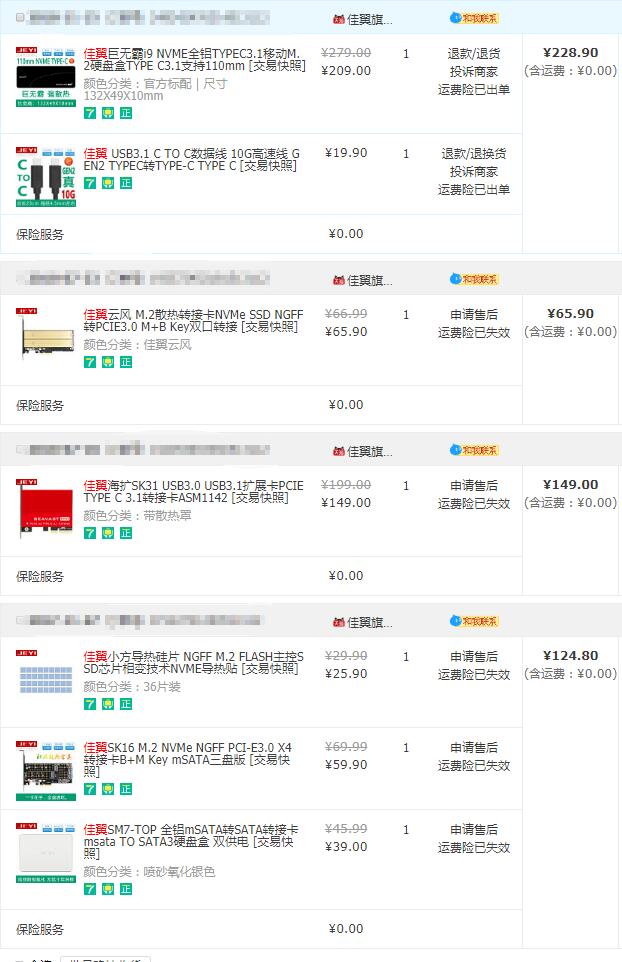Click 申请售后 for the SK16 M.2 NVMe item
Viewport: 622px width, 962px height.
click(474, 748)
